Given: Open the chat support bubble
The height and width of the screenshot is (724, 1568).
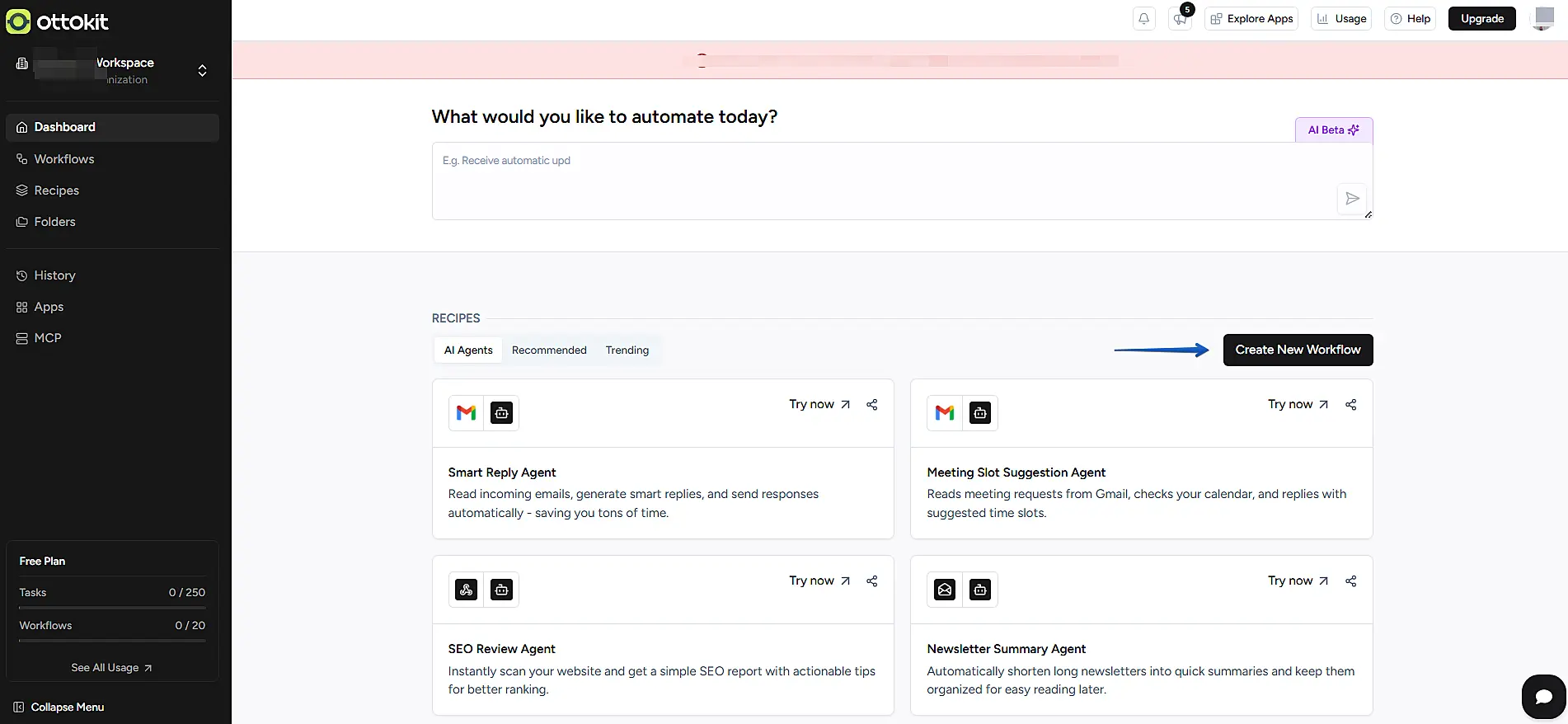Looking at the screenshot, I should point(1543,697).
